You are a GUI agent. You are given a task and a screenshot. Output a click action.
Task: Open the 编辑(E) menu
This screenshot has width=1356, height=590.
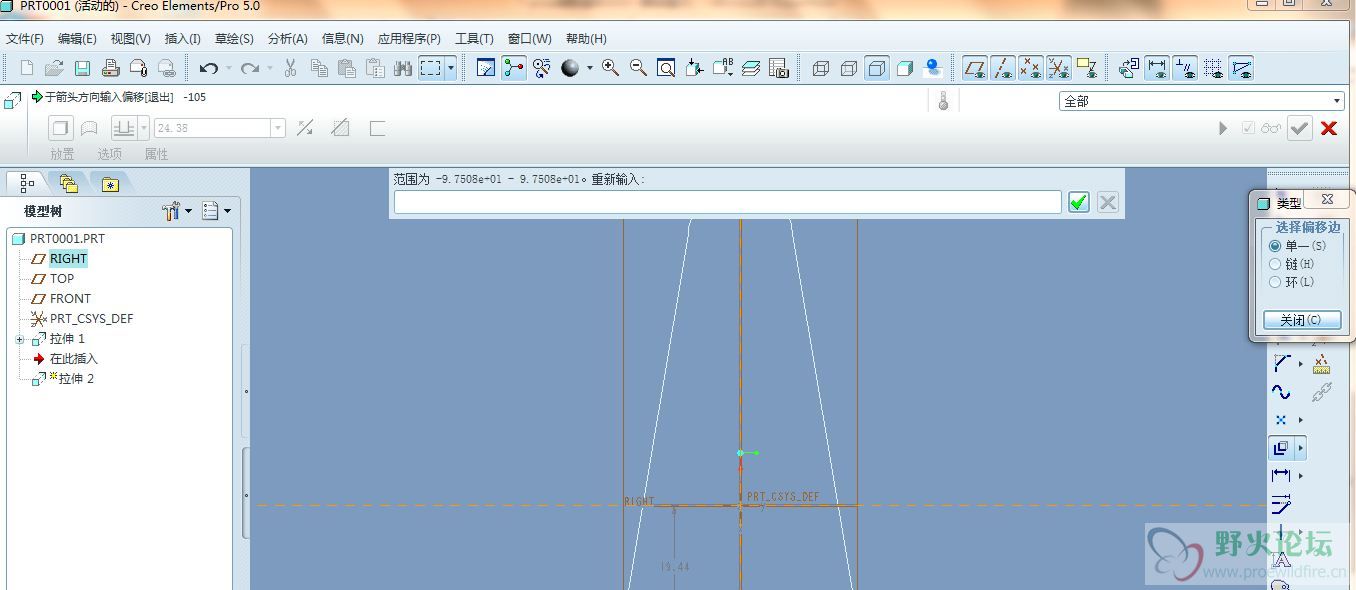[x=77, y=39]
